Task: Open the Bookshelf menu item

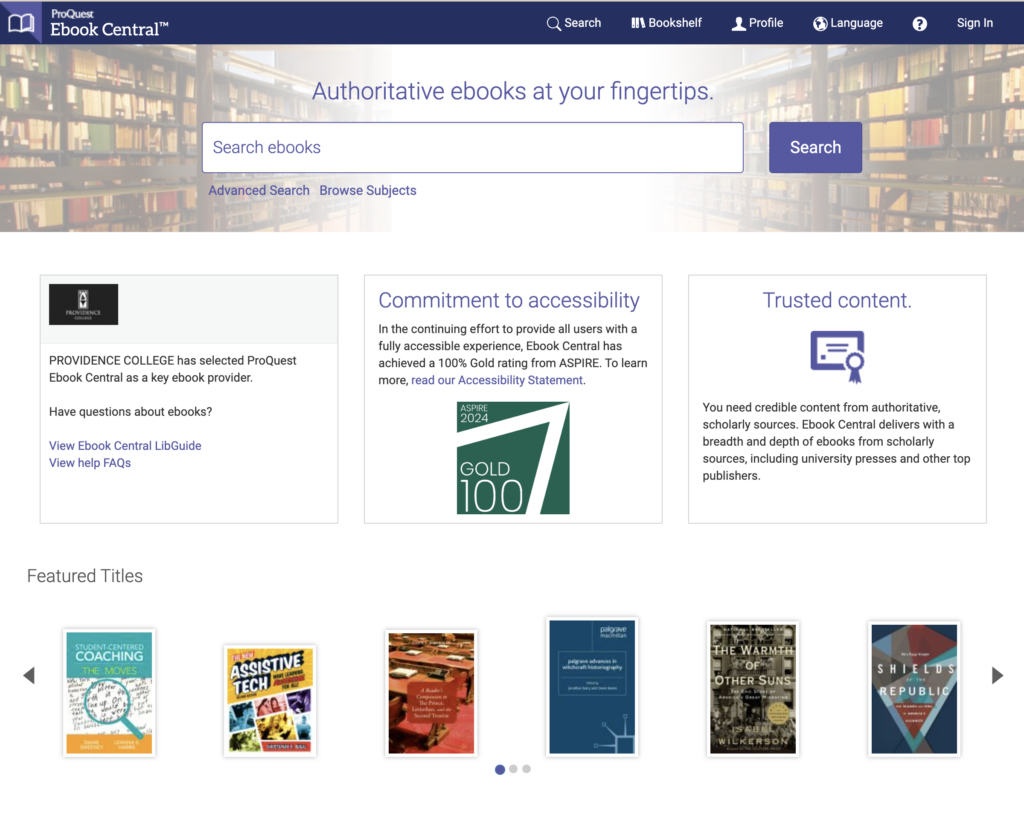Action: (666, 23)
